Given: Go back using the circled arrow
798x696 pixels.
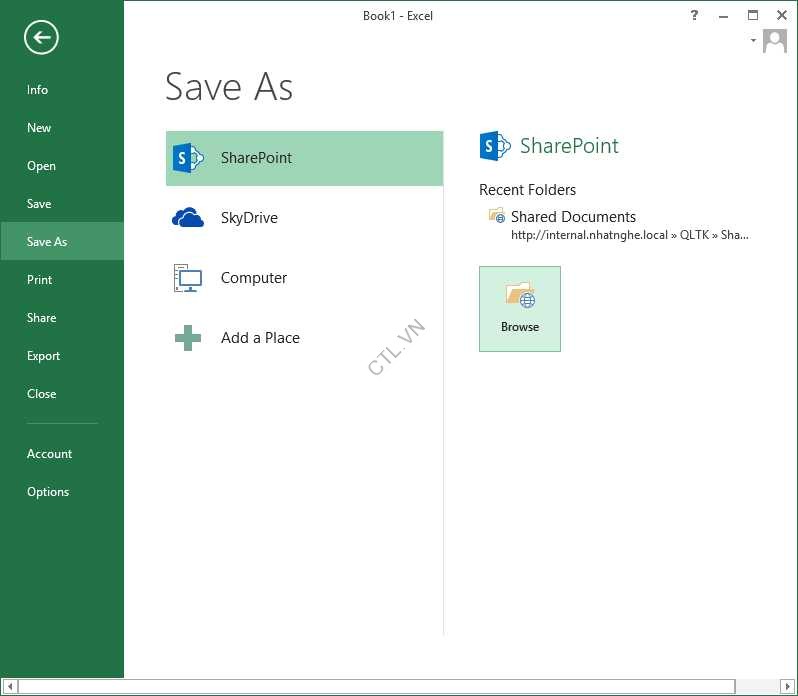Looking at the screenshot, I should click(41, 37).
